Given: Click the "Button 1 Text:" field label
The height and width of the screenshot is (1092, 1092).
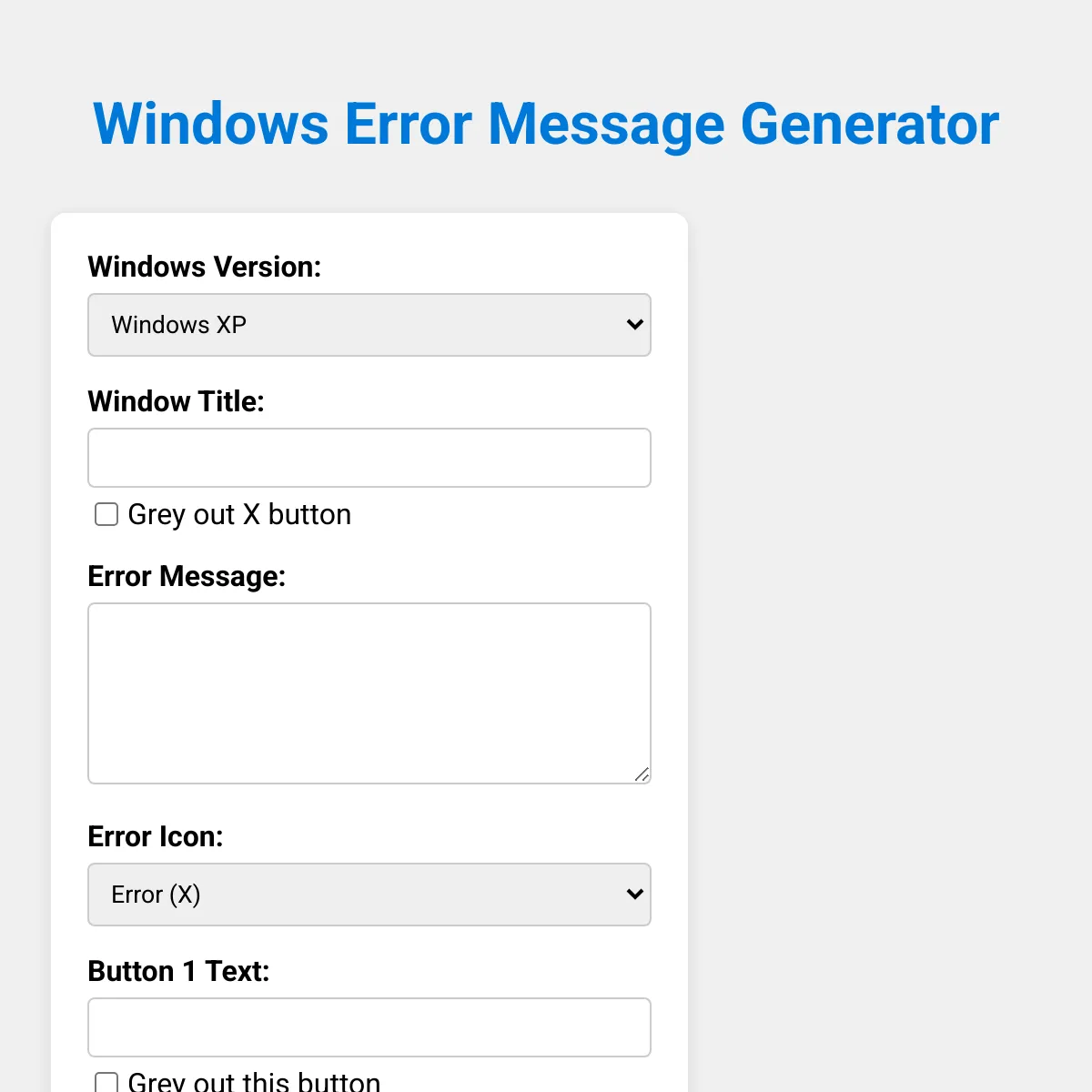Looking at the screenshot, I should (x=179, y=971).
